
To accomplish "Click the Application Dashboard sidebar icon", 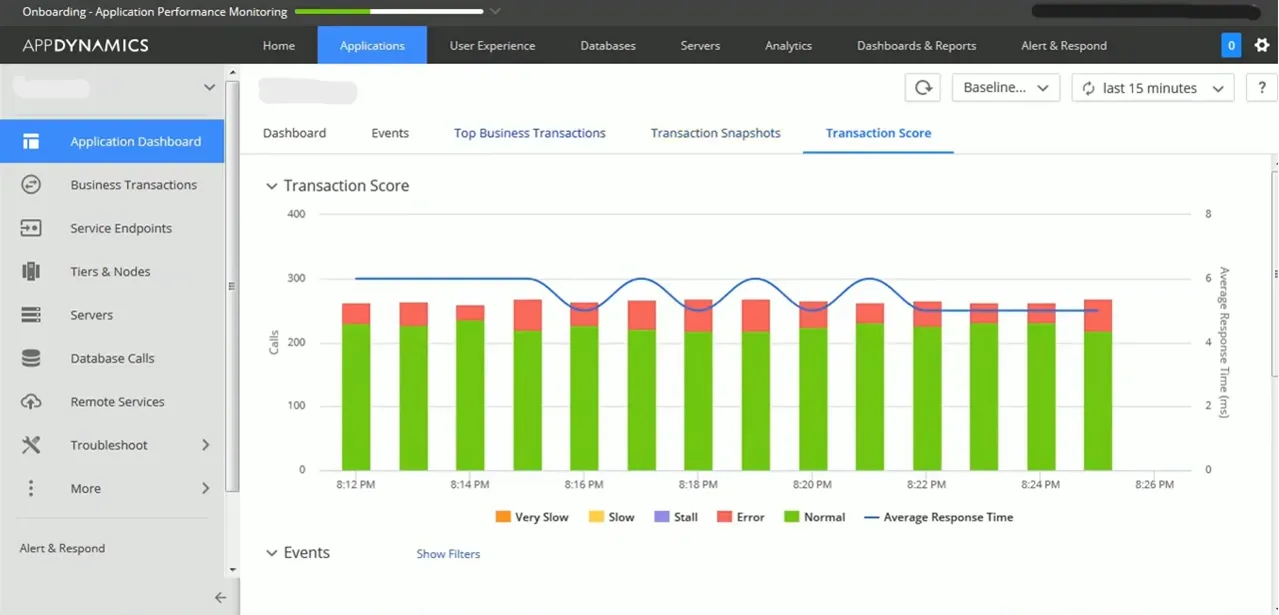I will (x=31, y=141).
